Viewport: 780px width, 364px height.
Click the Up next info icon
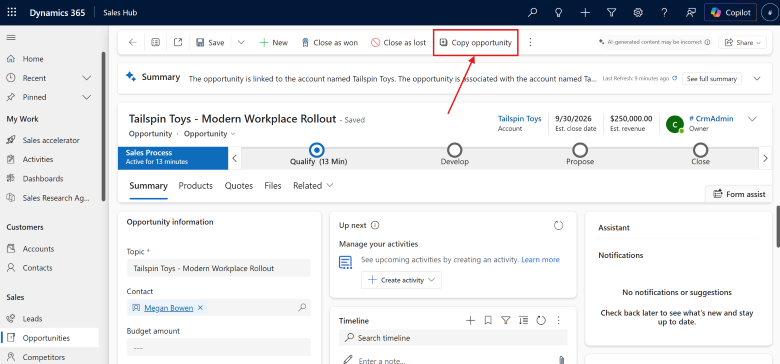pyautogui.click(x=375, y=225)
